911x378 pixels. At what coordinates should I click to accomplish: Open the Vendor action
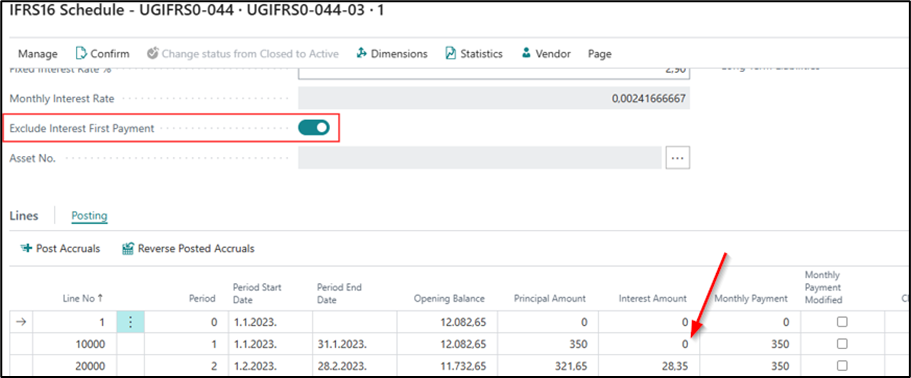pyautogui.click(x=553, y=54)
